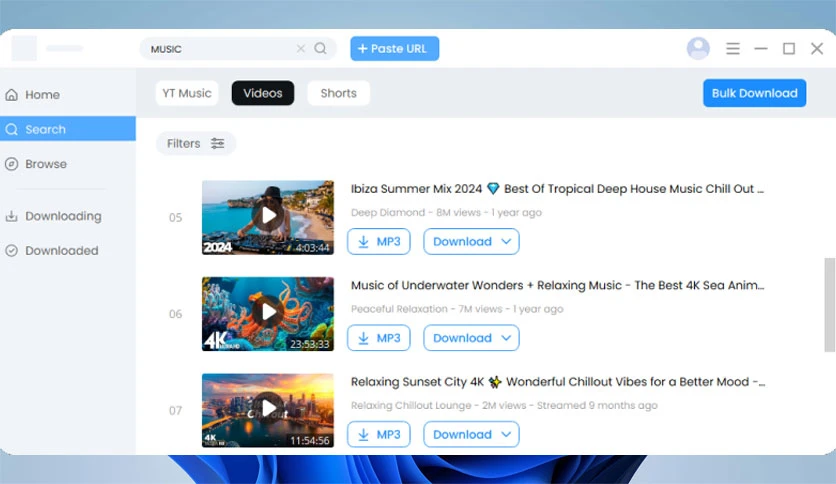Click the Relaxing Chillout Lounge info text

click(504, 406)
